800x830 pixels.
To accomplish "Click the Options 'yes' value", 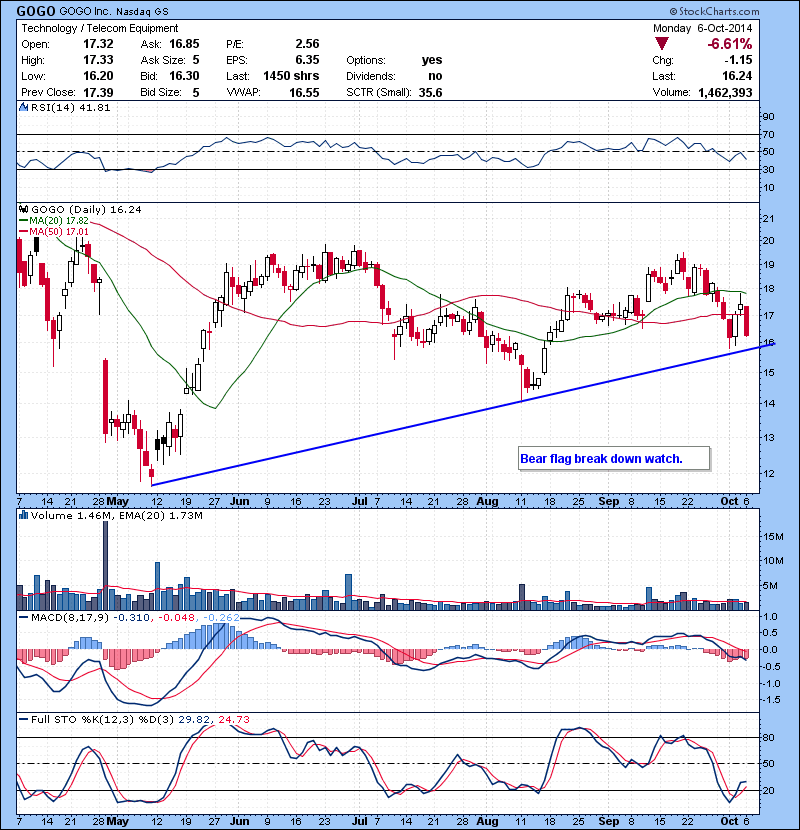I will pyautogui.click(x=432, y=60).
